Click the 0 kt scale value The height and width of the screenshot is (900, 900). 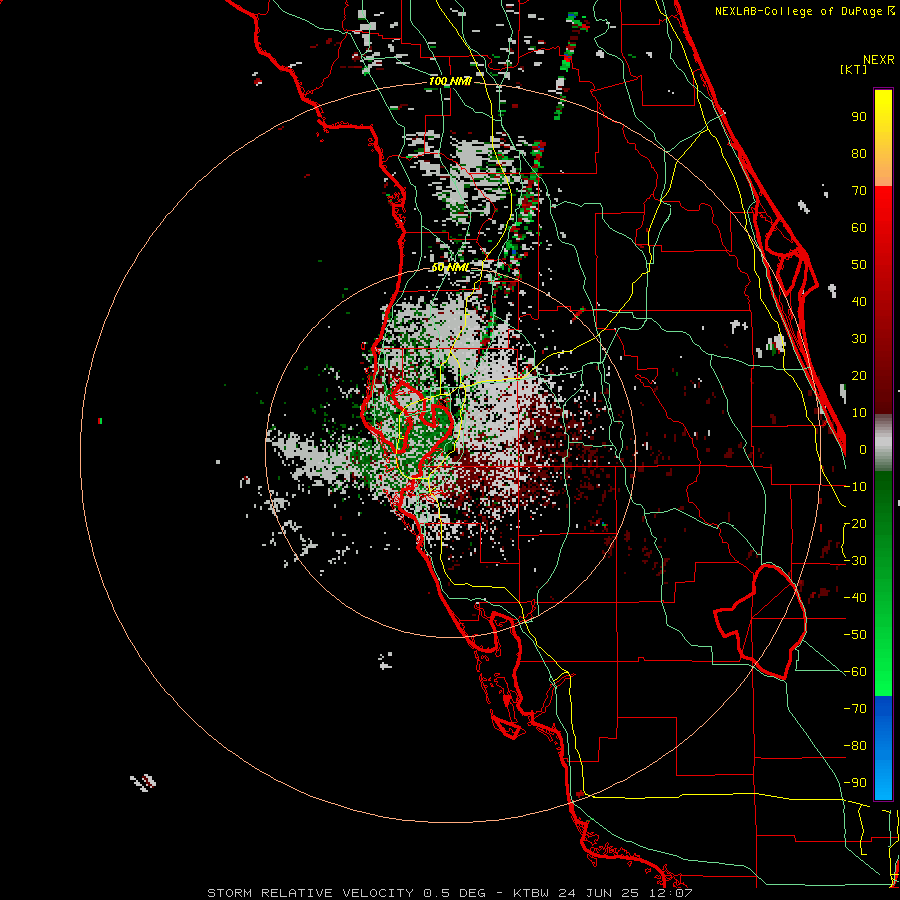coord(863,450)
